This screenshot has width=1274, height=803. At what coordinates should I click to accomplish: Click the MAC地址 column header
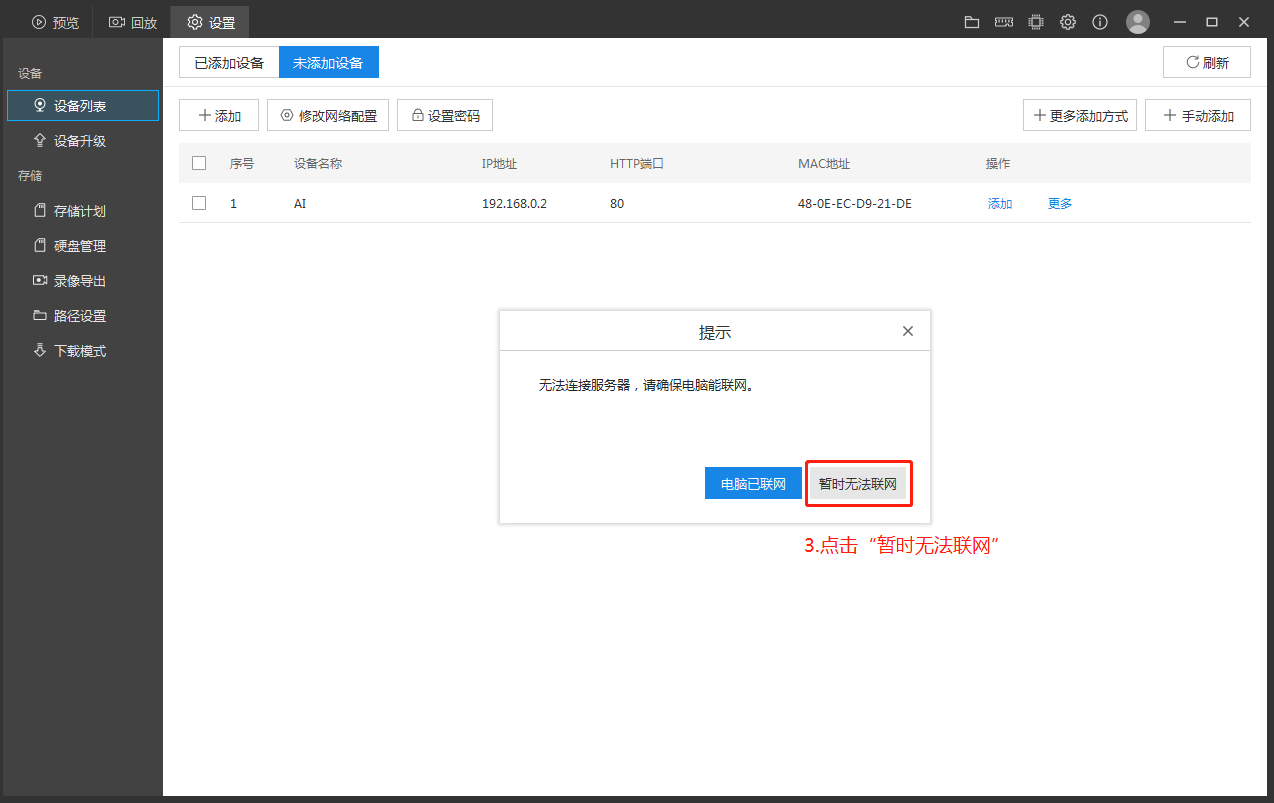pos(824,164)
